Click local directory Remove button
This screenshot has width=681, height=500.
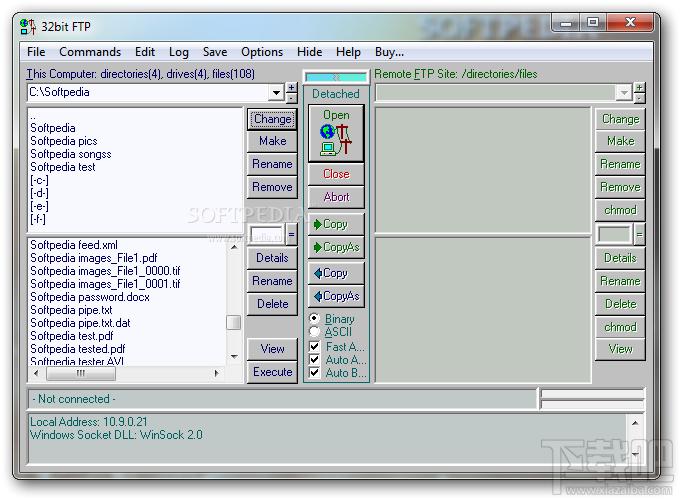point(272,187)
